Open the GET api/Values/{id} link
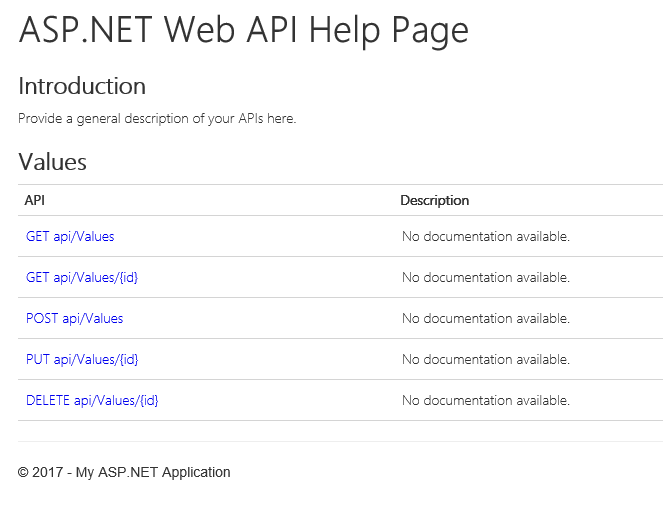 click(x=82, y=277)
